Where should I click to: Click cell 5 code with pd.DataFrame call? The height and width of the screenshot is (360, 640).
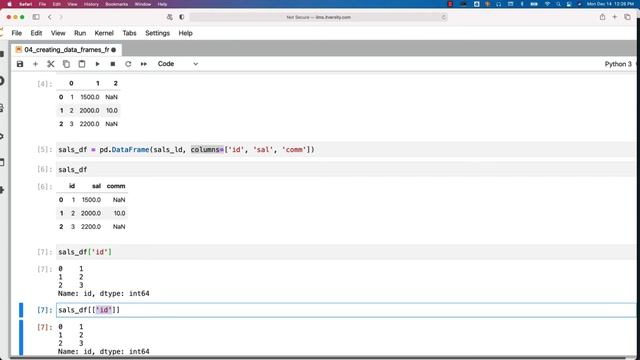(x=345, y=150)
